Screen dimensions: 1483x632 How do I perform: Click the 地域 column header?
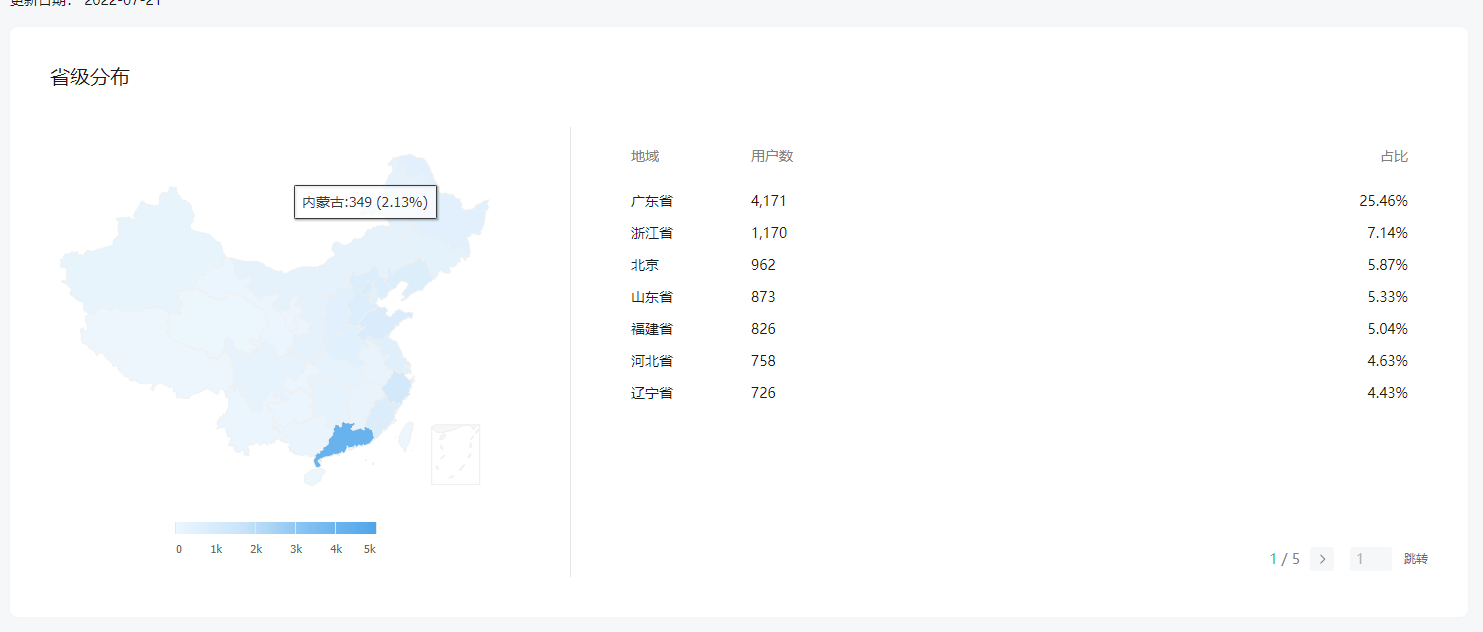pos(645,156)
